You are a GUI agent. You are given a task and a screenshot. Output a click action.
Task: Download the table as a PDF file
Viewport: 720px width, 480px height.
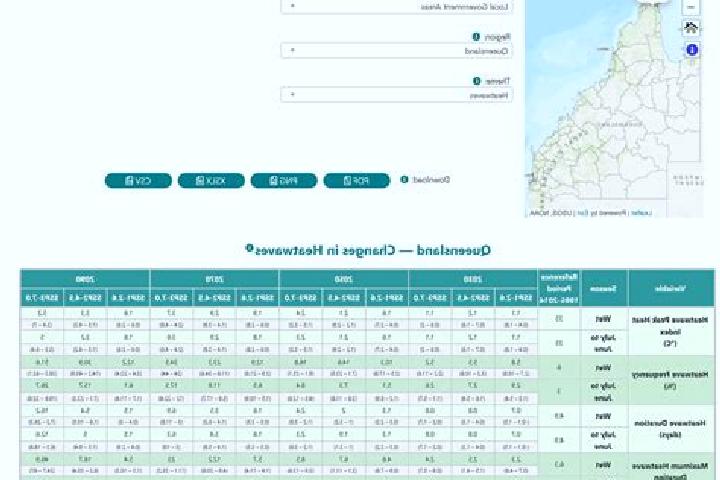(356, 181)
